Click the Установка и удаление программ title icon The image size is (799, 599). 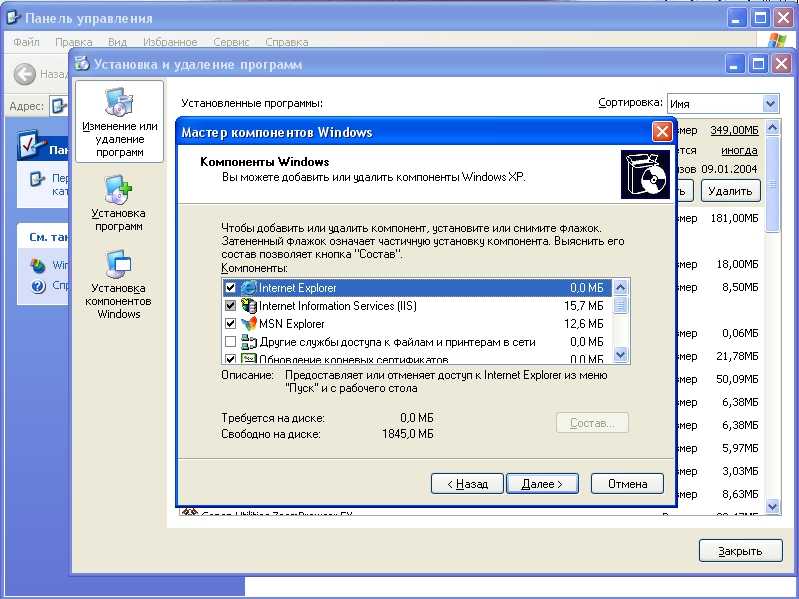(x=82, y=64)
